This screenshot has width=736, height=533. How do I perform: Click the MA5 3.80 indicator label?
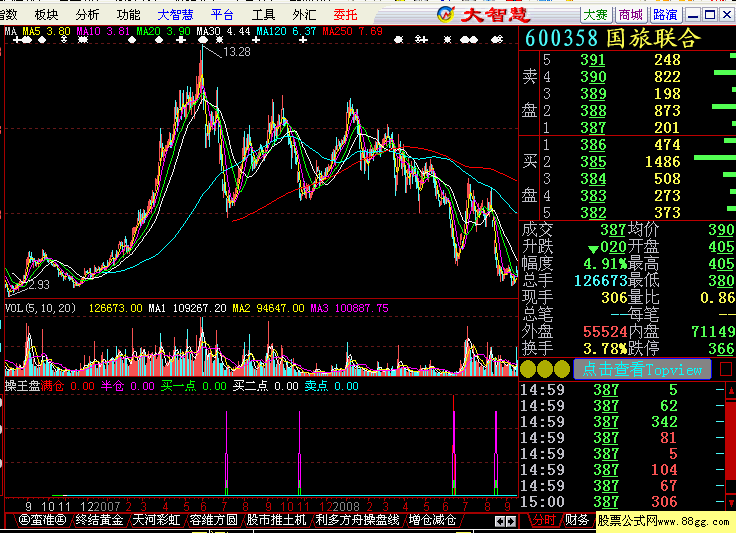(x=46, y=31)
